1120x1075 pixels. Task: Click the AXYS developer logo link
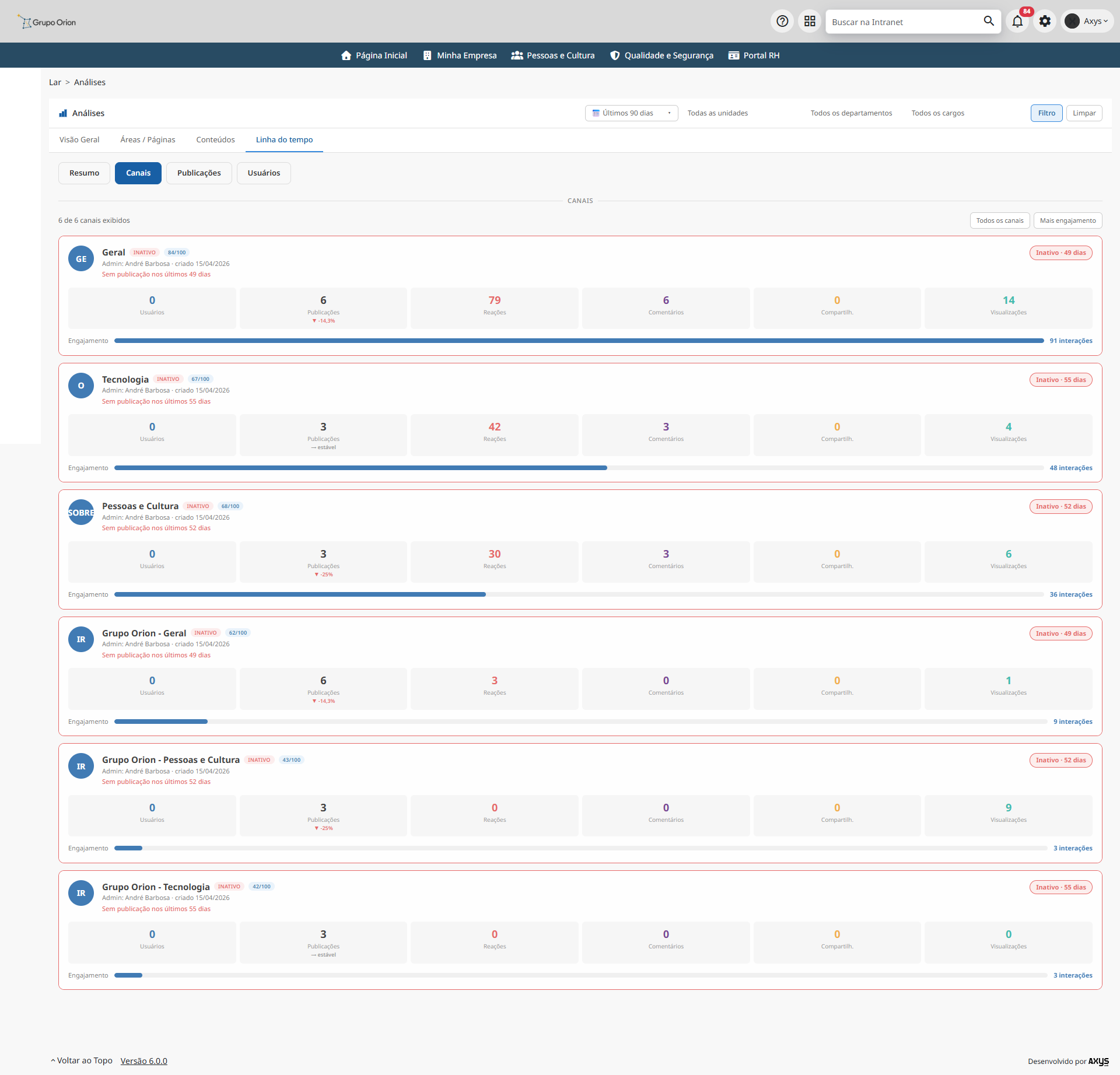[1098, 1061]
